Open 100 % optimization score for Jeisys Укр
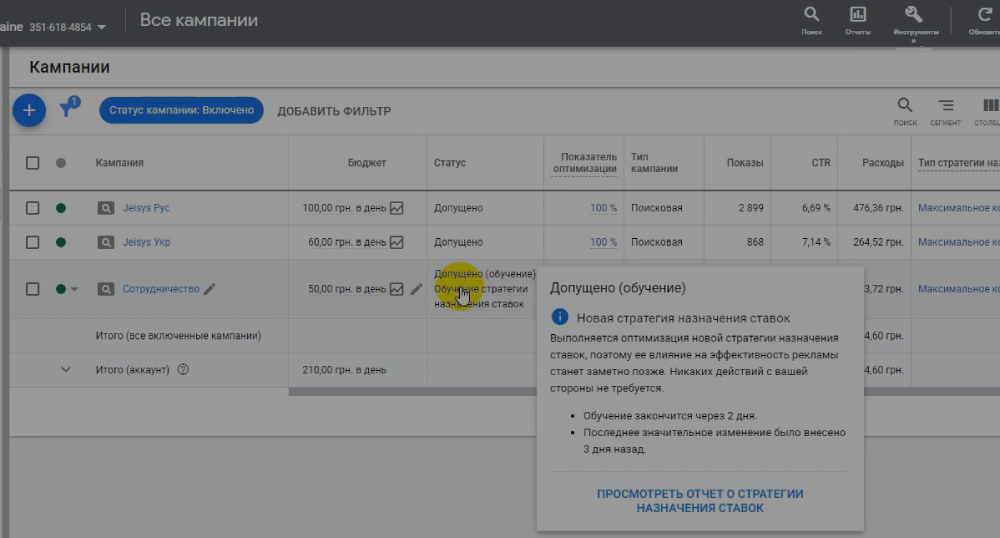Image resolution: width=1000 pixels, height=538 pixels. tap(603, 242)
